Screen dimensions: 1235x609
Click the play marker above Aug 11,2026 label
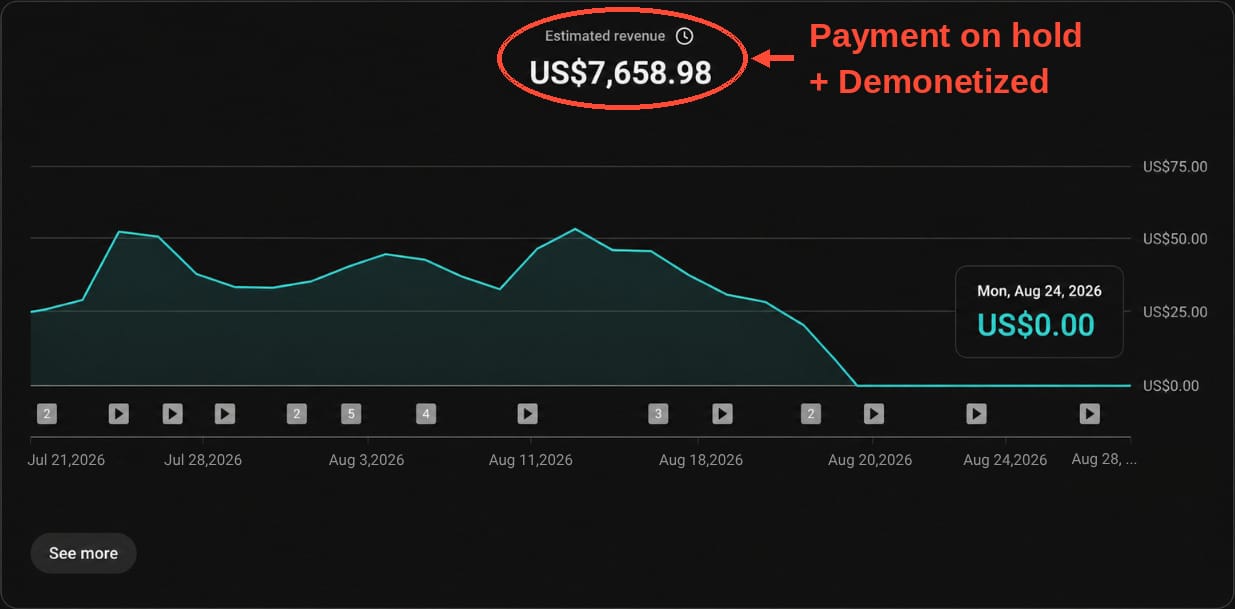(527, 413)
